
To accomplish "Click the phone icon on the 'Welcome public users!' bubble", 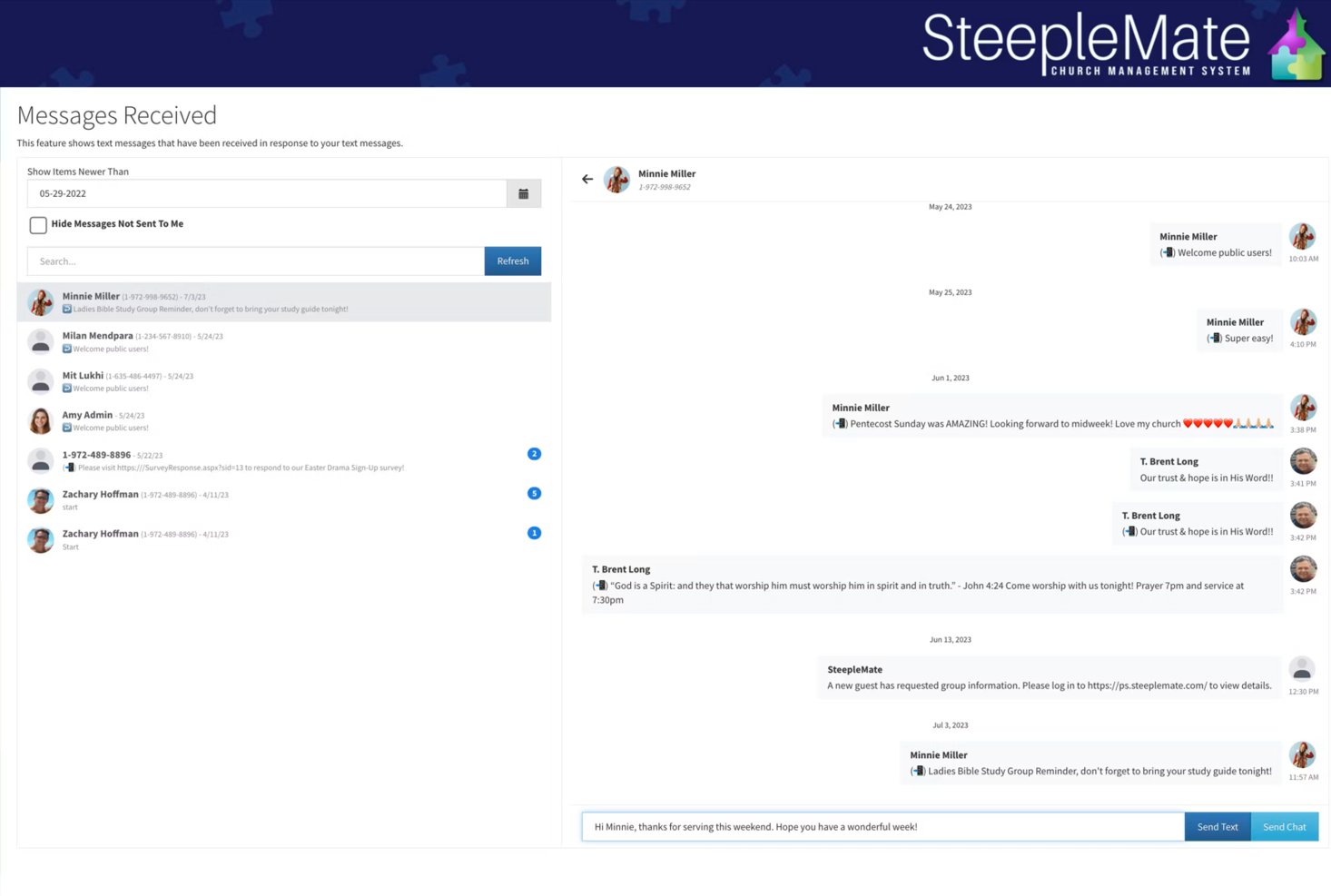I will click(1168, 252).
